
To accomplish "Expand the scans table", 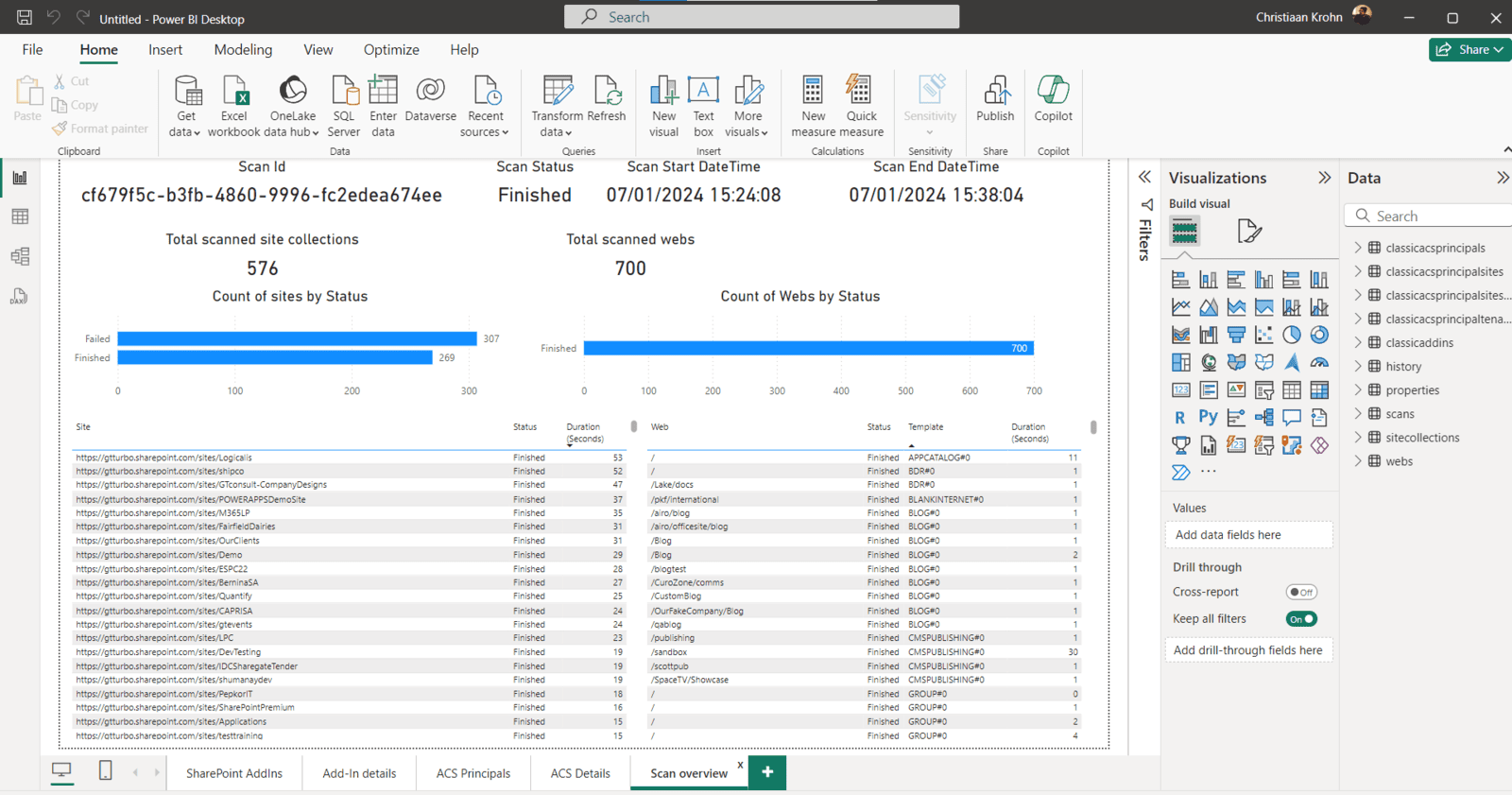I will (1358, 413).
